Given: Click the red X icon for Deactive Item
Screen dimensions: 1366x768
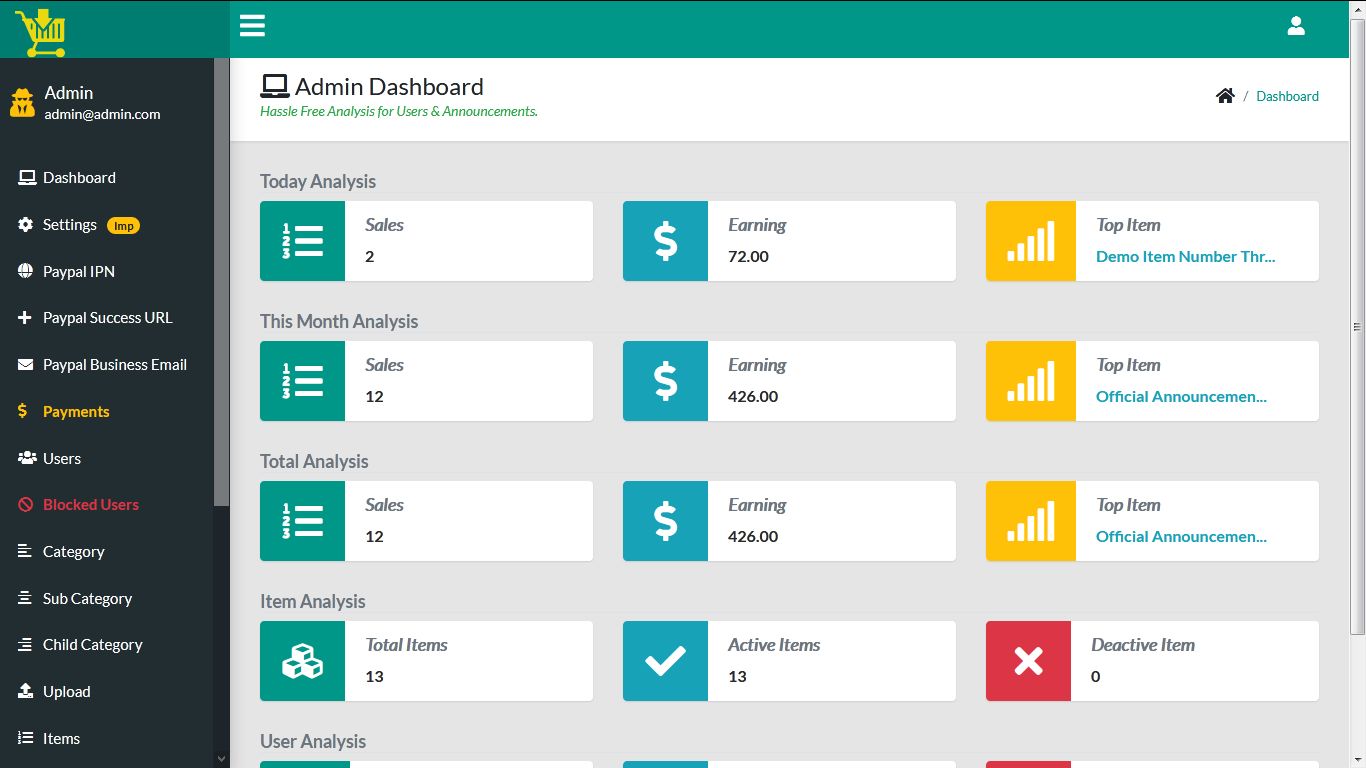Looking at the screenshot, I should 1029,660.
